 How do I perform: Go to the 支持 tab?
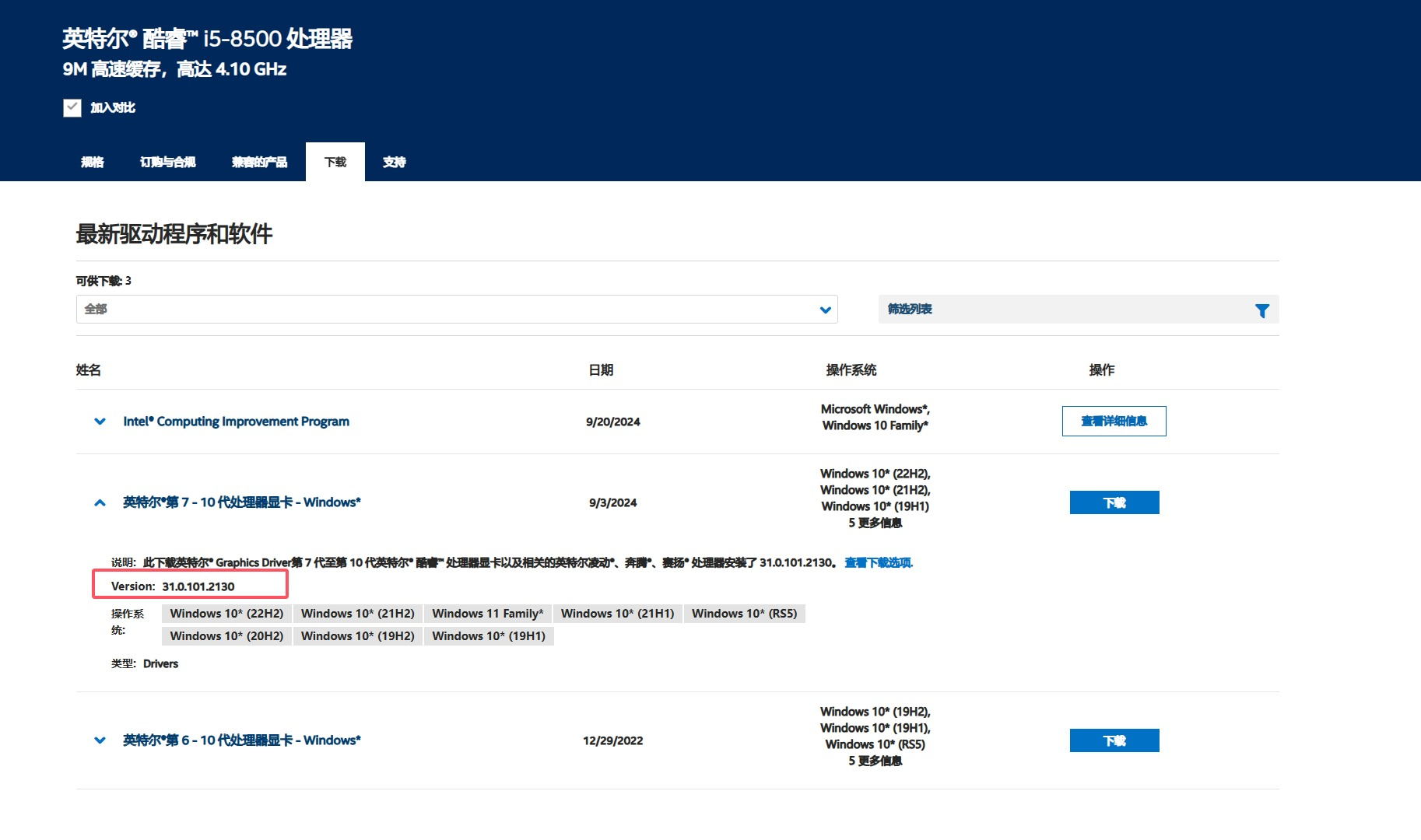pyautogui.click(x=394, y=162)
